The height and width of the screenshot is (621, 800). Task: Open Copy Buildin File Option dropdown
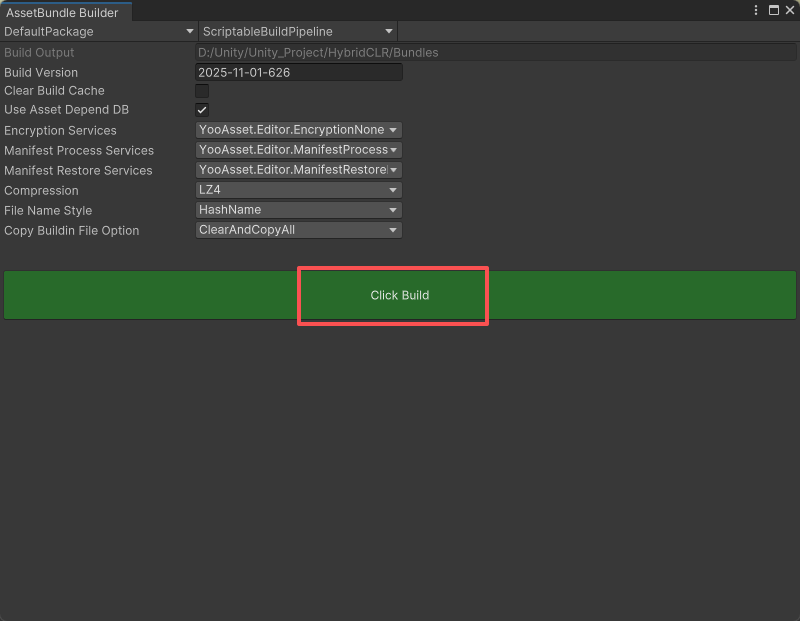[299, 230]
